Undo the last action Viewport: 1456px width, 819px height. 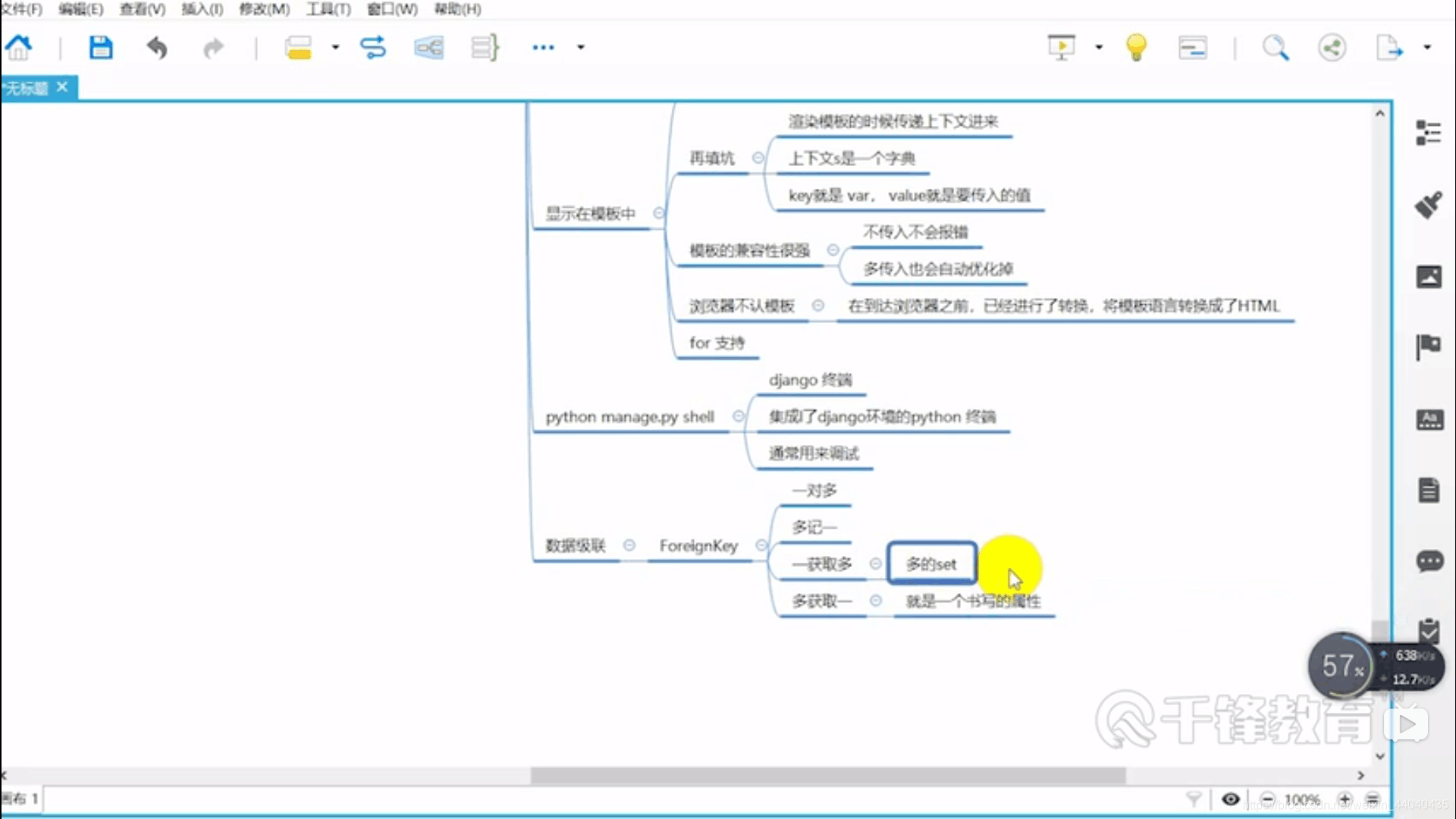pos(157,48)
